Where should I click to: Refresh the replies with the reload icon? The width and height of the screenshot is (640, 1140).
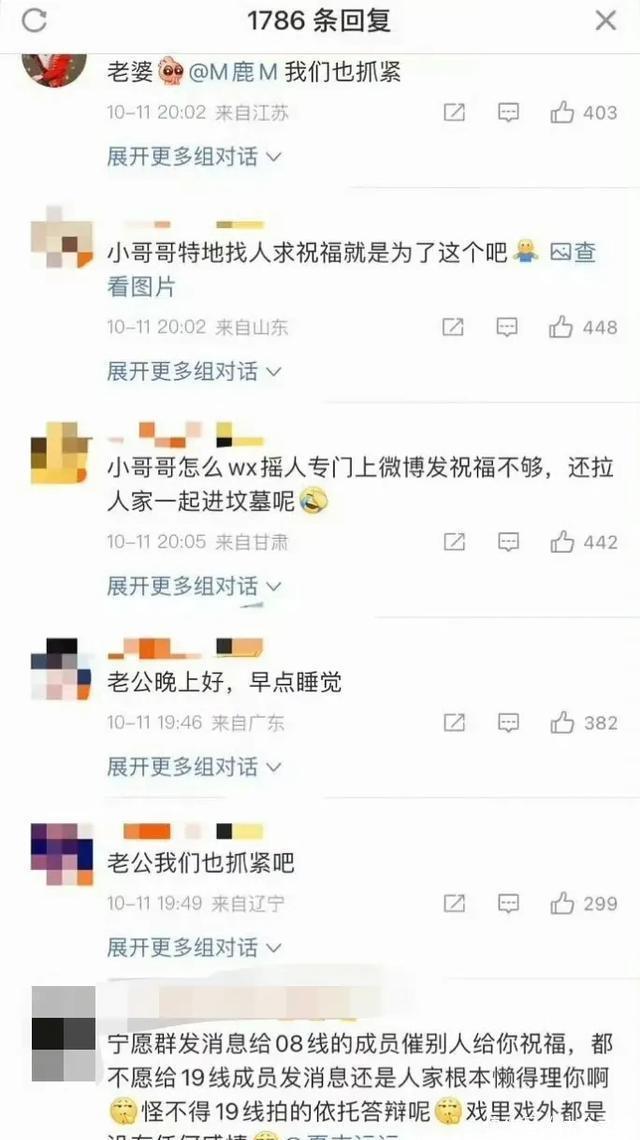tap(33, 20)
